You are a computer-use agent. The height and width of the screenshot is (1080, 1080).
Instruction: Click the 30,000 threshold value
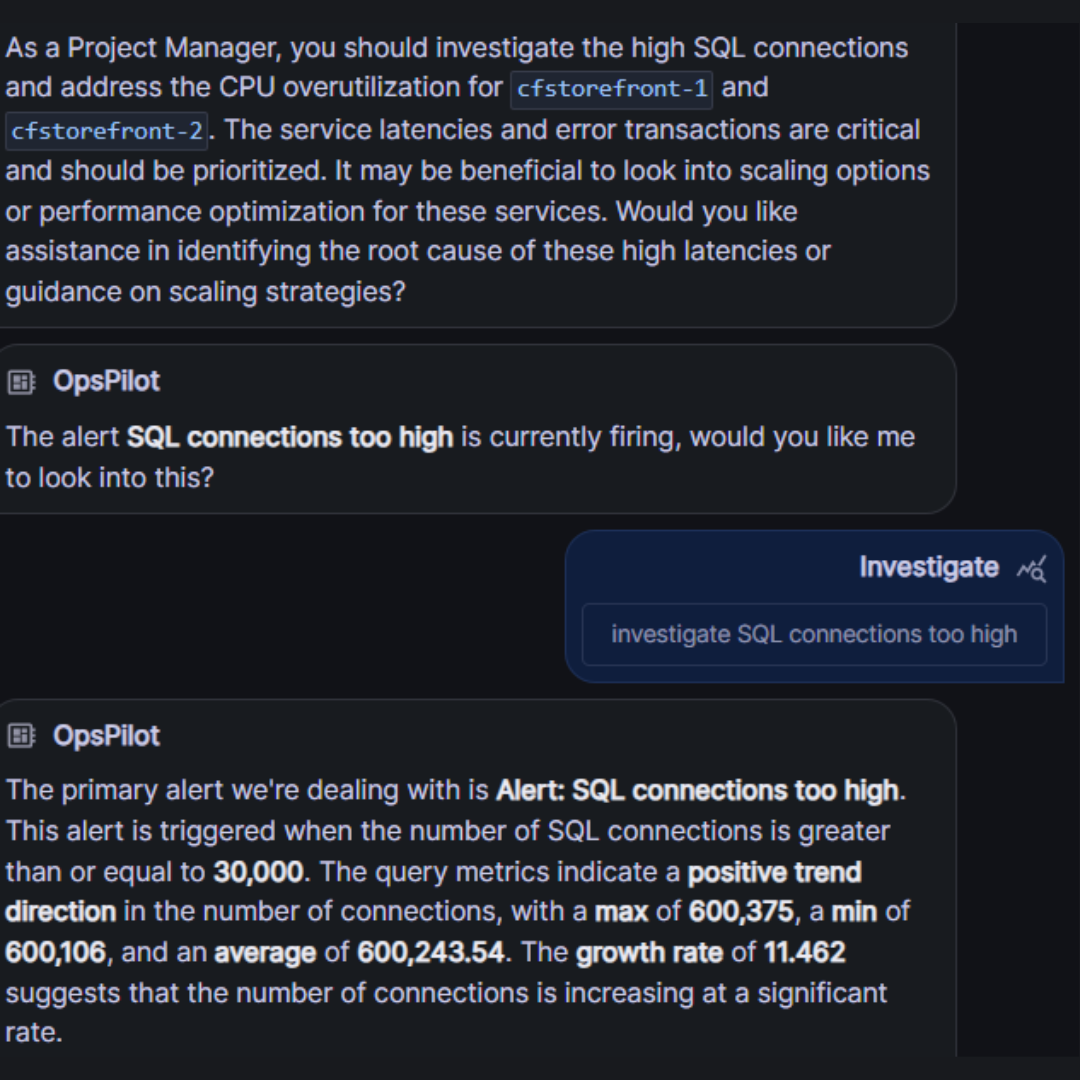[258, 872]
